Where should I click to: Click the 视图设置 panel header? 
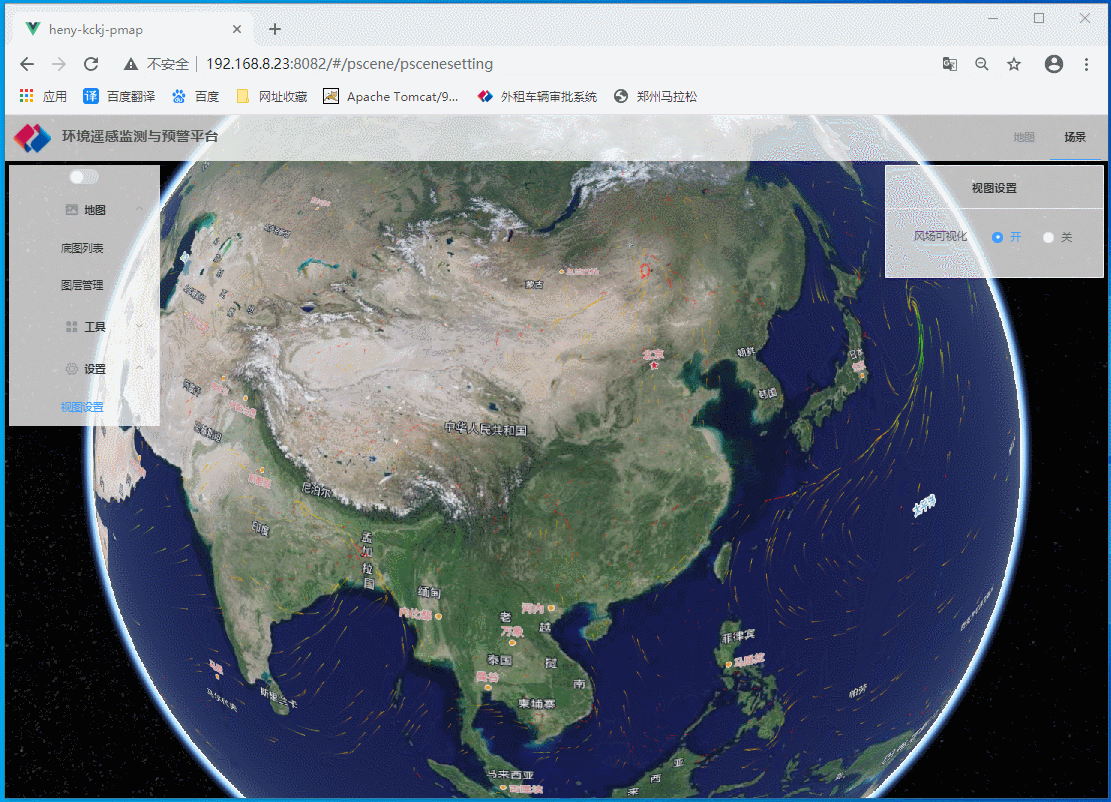pos(994,188)
